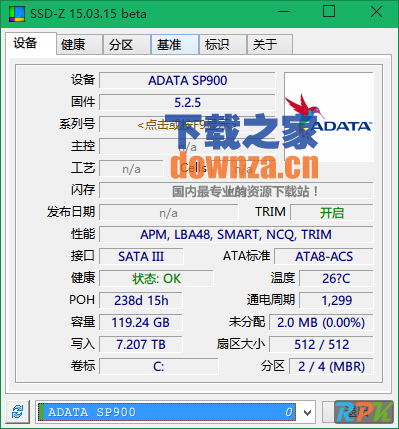Click the firmware value 5.2.5
The height and width of the screenshot is (429, 399).
(x=187, y=102)
